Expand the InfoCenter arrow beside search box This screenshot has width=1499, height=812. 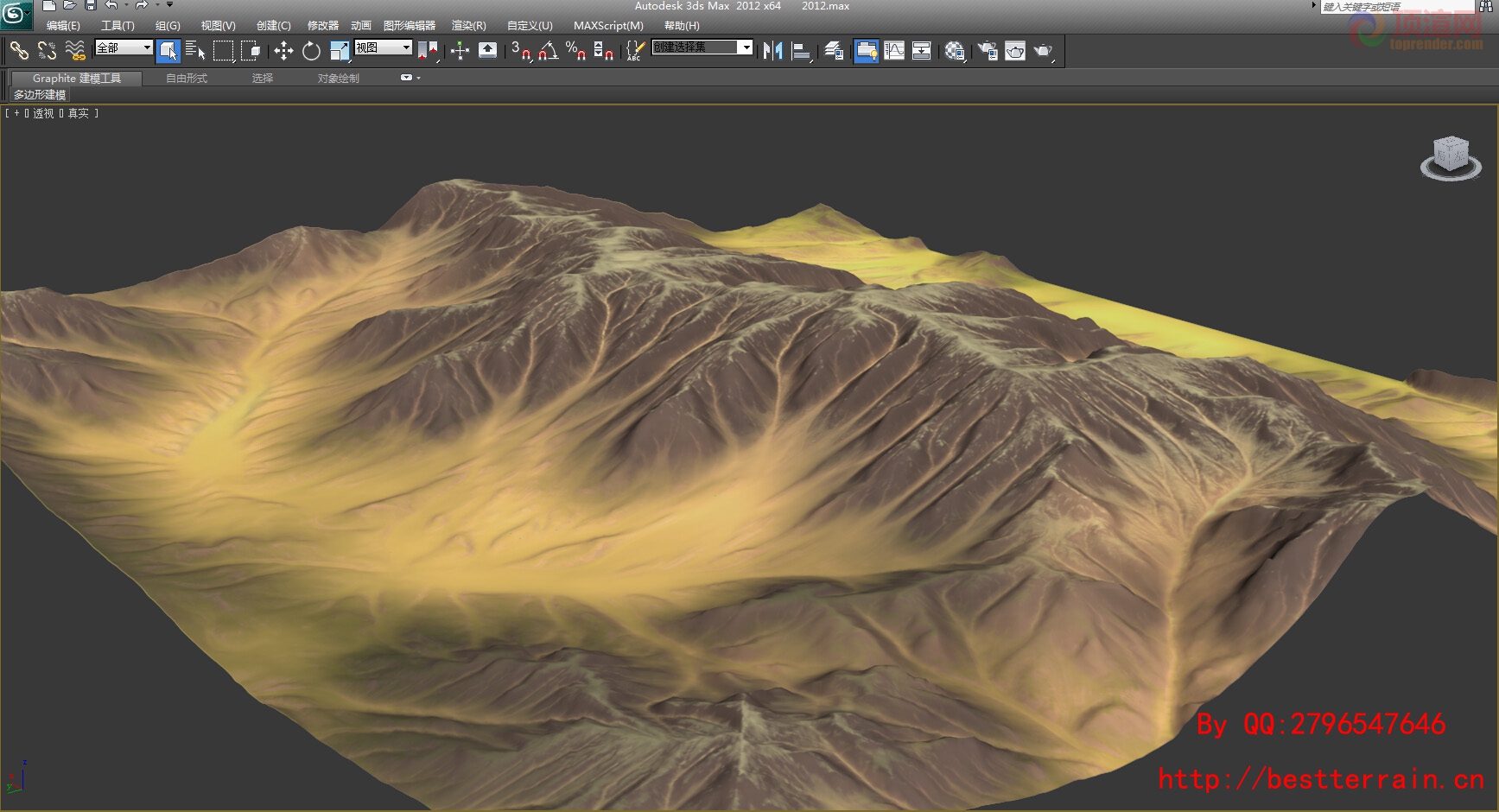pyautogui.click(x=1314, y=6)
